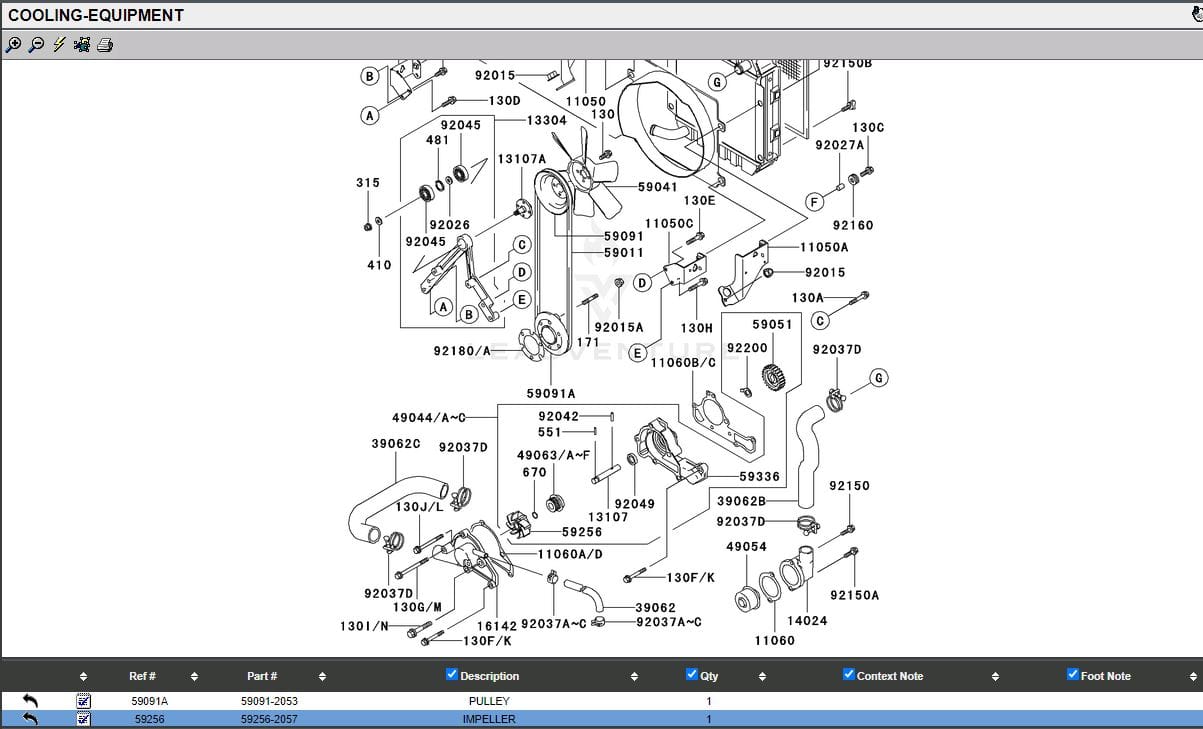Image resolution: width=1203 pixels, height=729 pixels.
Task: Click the back arrow on the IMPELLER row
Action: point(30,719)
